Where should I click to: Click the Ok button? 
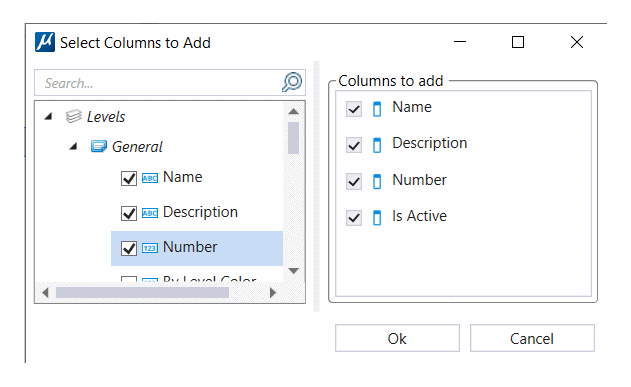click(397, 338)
